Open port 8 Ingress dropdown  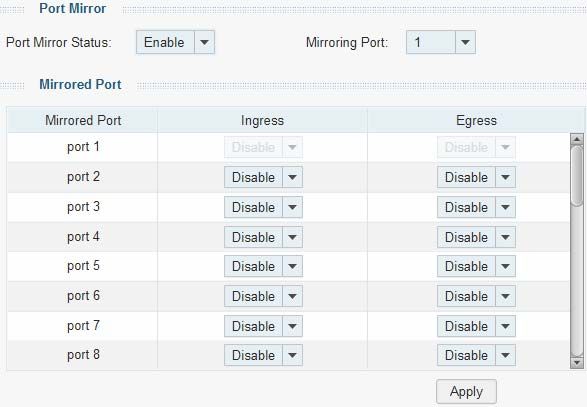(x=263, y=355)
